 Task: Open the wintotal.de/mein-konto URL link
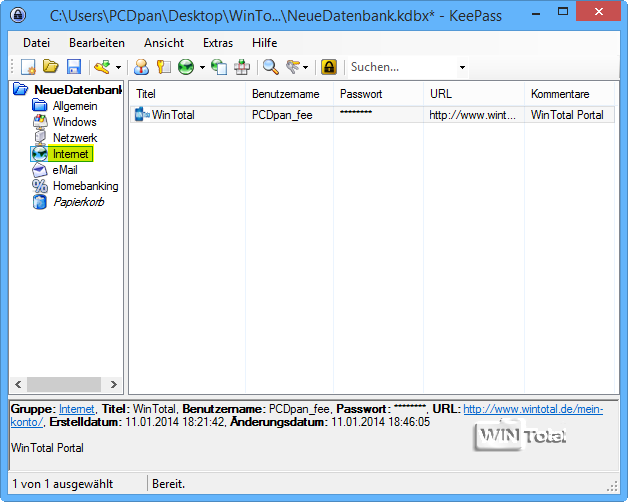(533, 409)
